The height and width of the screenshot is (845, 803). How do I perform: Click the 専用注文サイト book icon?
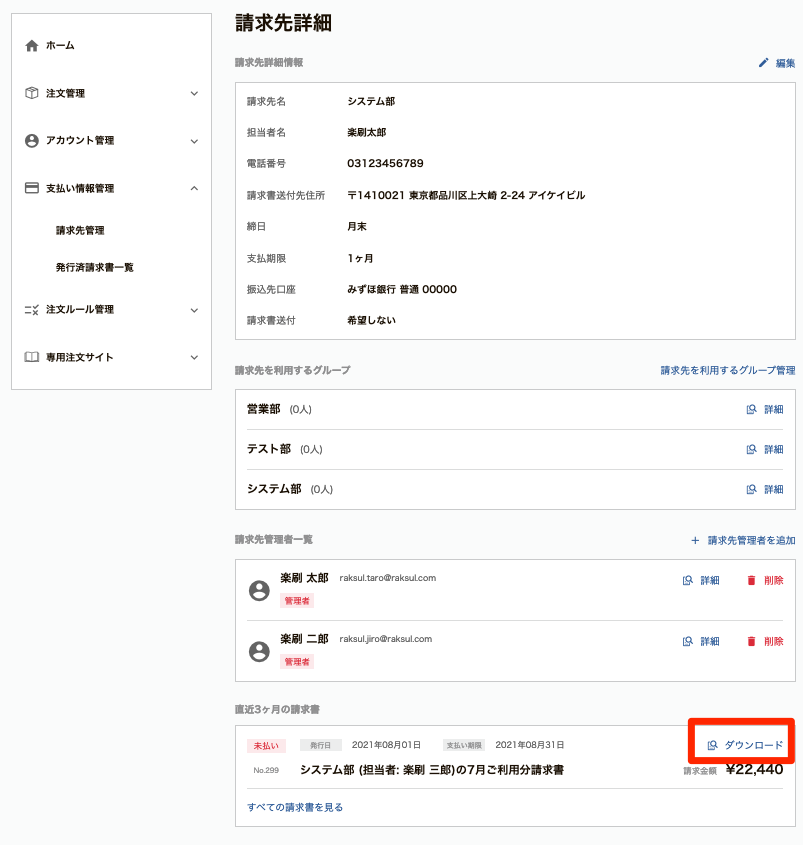(32, 357)
